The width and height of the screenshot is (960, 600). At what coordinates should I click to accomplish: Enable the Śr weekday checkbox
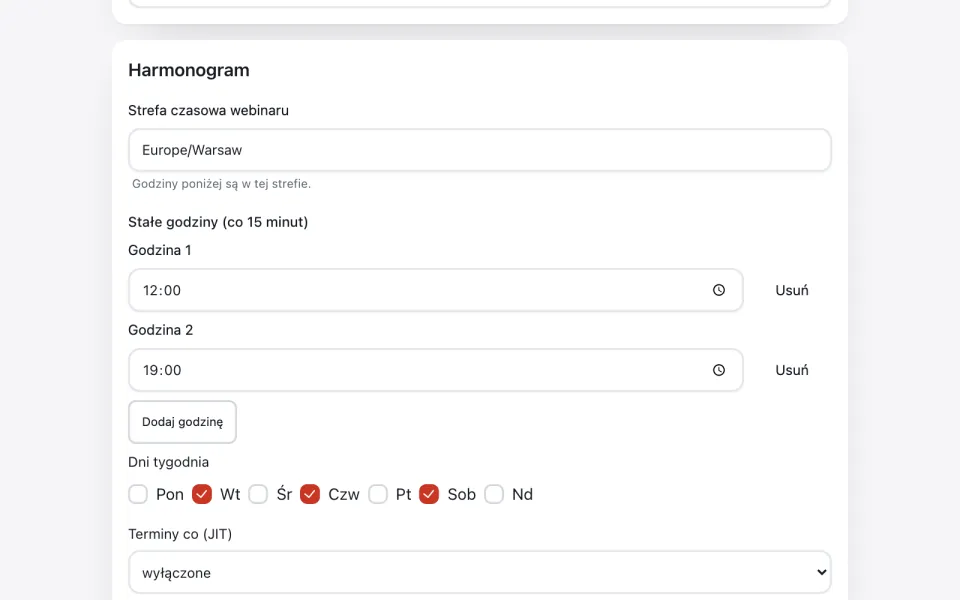[258, 494]
